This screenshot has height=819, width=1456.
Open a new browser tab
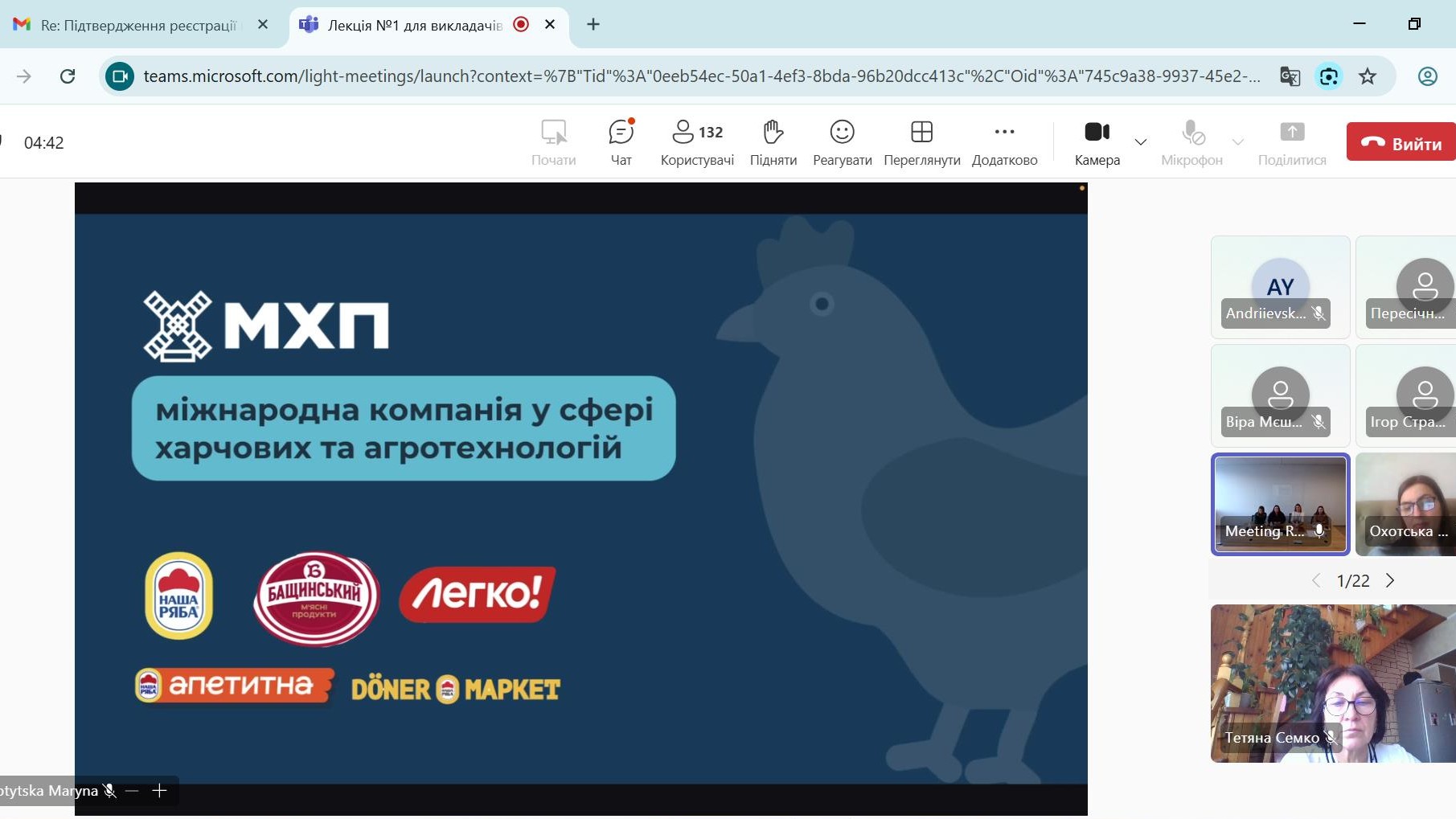coord(593,25)
